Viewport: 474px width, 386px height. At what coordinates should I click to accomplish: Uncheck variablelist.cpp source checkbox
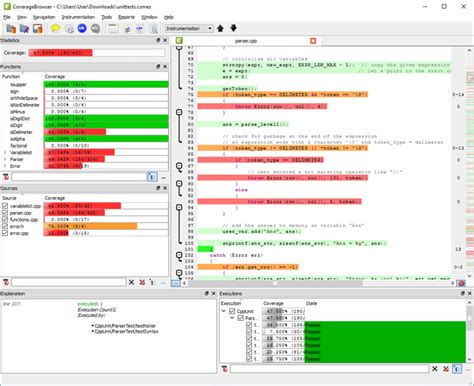[x=5, y=206]
